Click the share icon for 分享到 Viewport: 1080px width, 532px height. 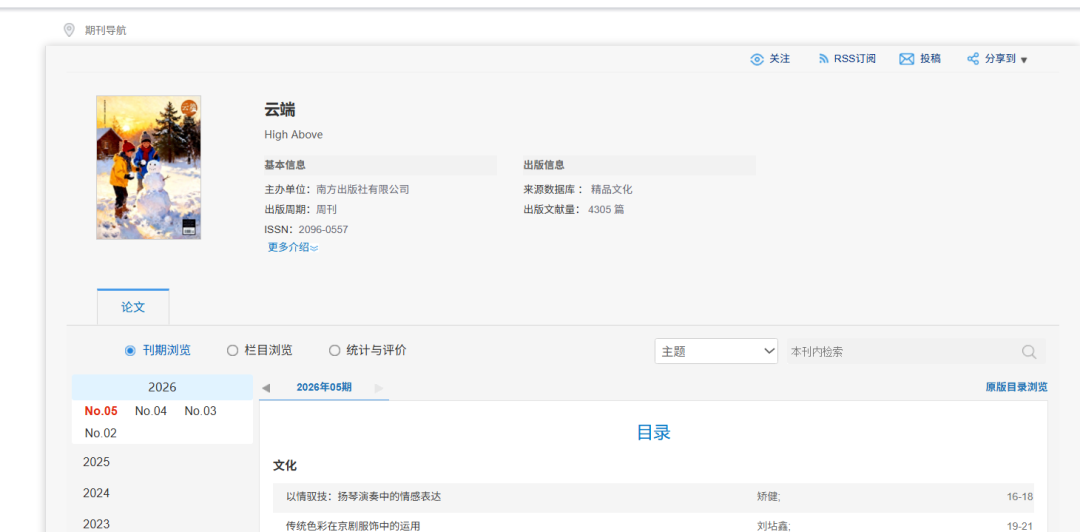tap(973, 59)
